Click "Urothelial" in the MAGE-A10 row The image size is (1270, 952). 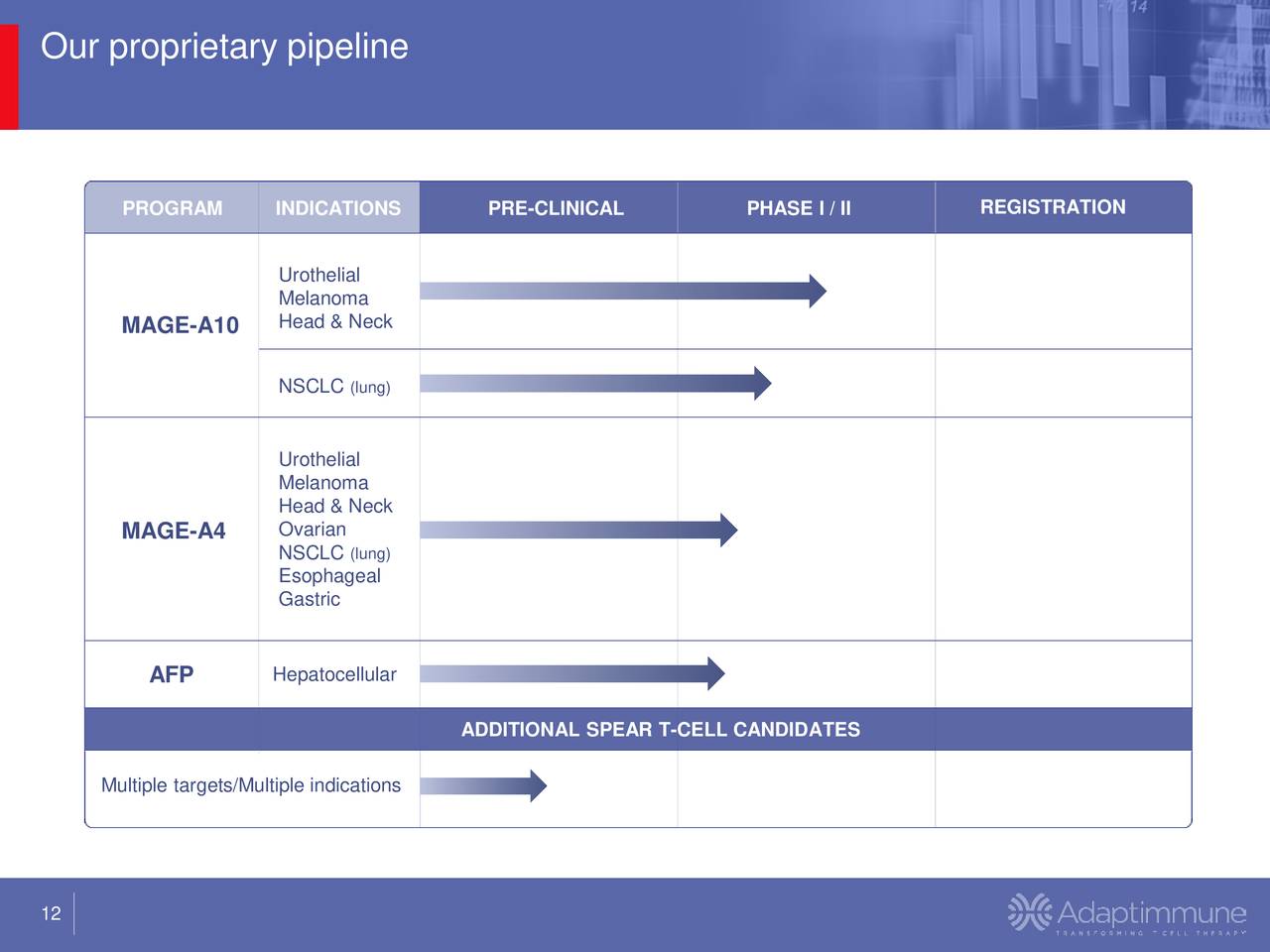pyautogui.click(x=319, y=275)
